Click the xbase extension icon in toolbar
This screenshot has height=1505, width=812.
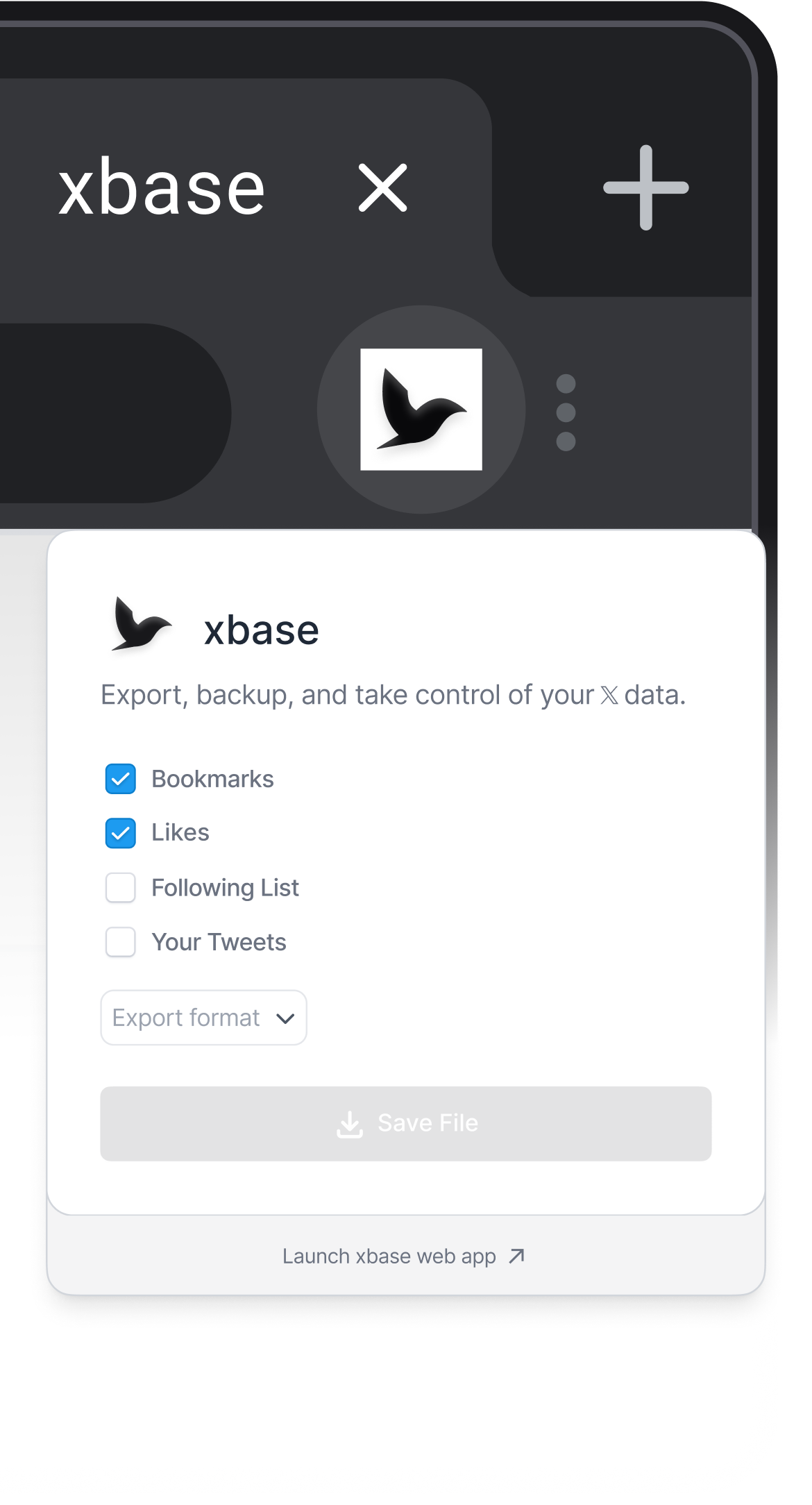pyautogui.click(x=421, y=410)
